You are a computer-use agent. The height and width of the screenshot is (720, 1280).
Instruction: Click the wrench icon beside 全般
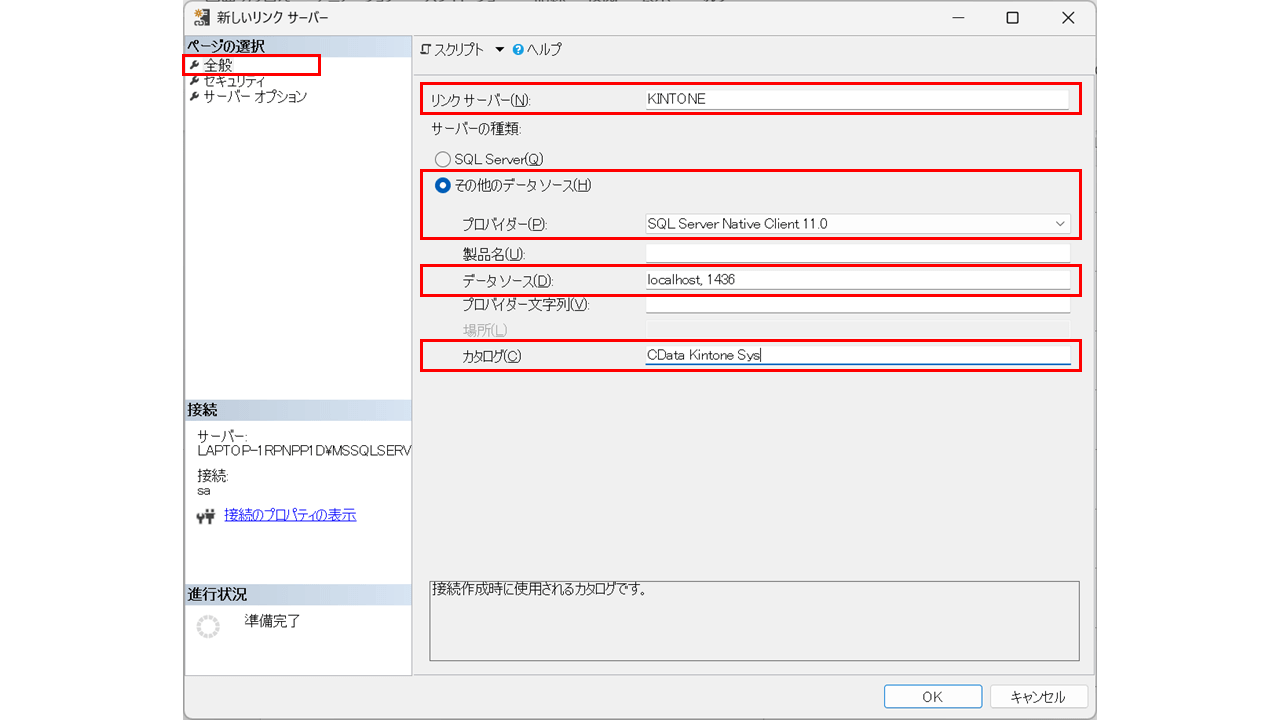(x=194, y=65)
